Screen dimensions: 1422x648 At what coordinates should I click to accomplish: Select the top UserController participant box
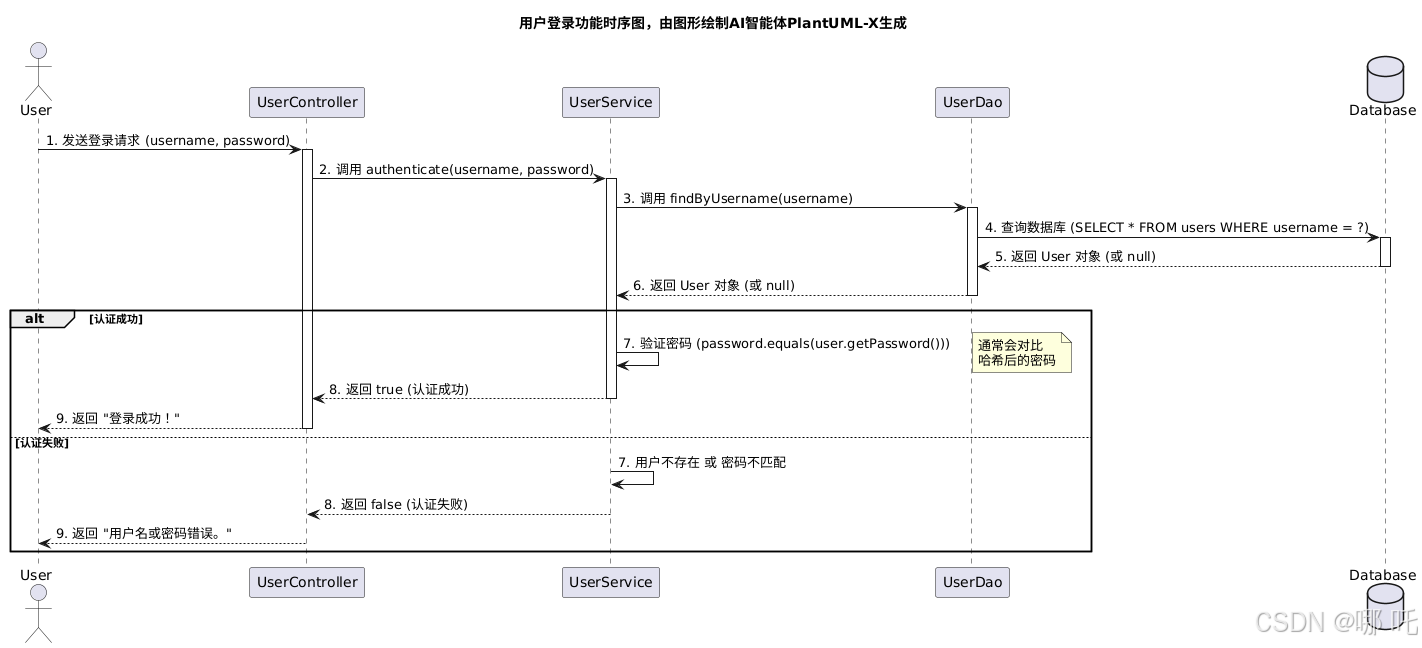306,102
